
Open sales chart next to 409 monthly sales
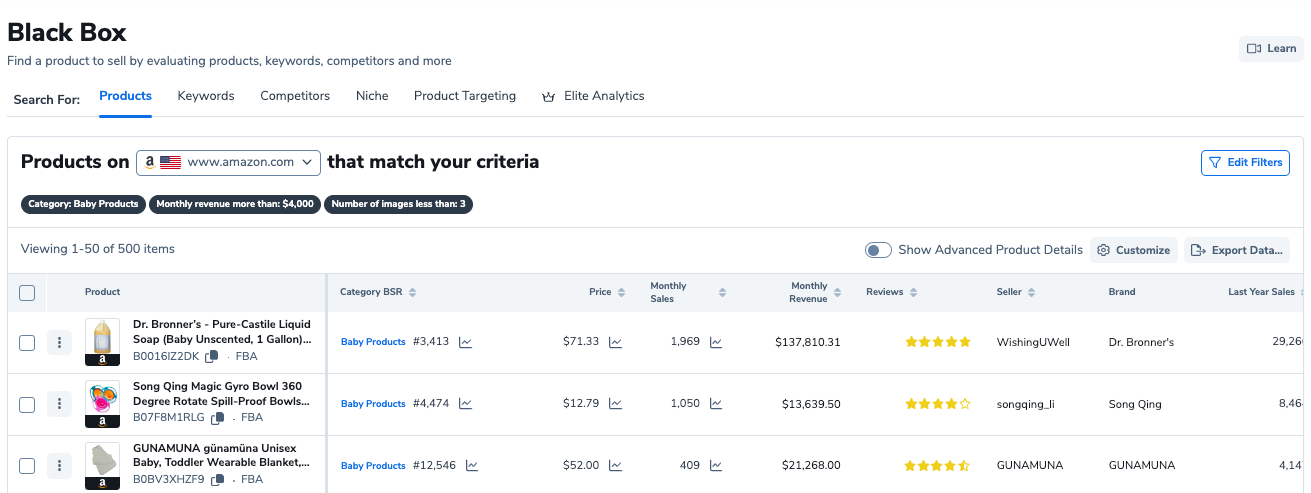[716, 466]
